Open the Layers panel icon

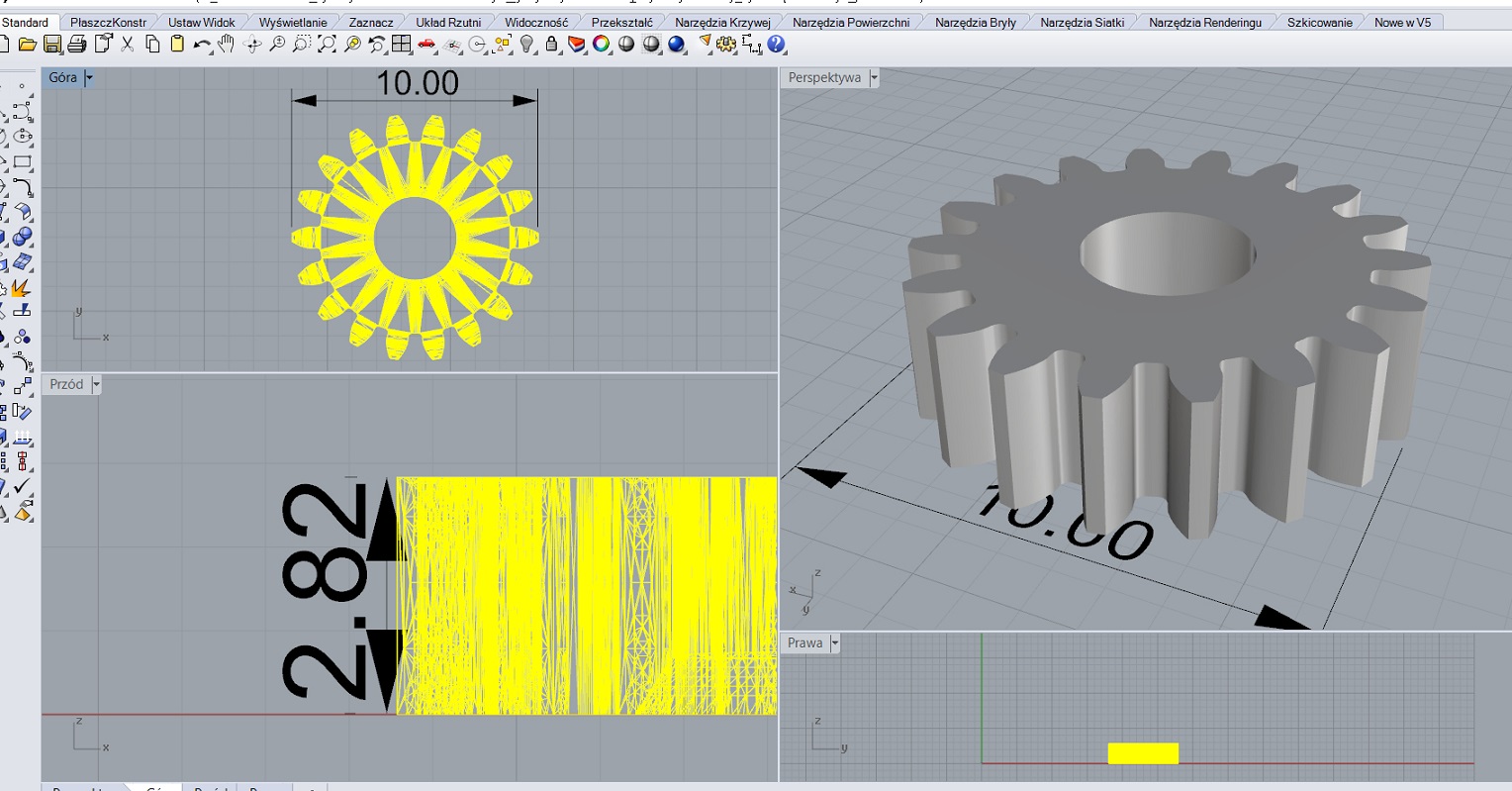[x=577, y=44]
